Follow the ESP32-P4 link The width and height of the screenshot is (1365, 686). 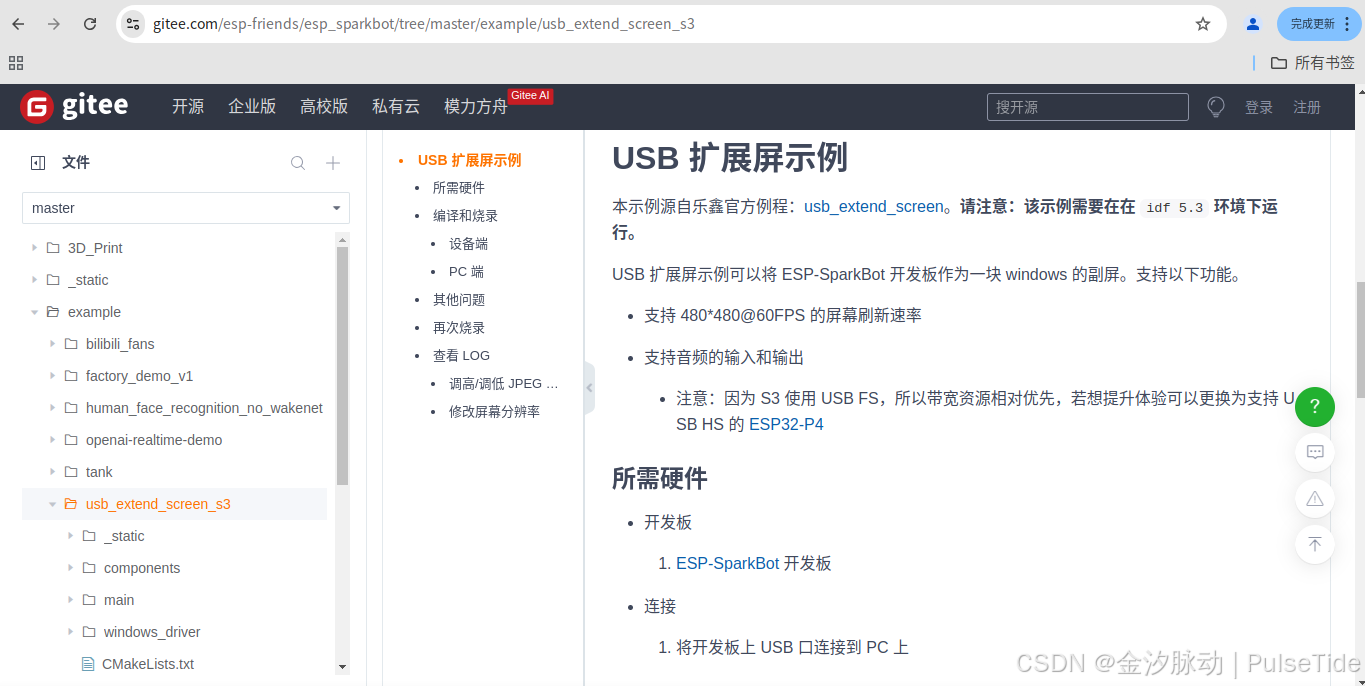tap(786, 424)
